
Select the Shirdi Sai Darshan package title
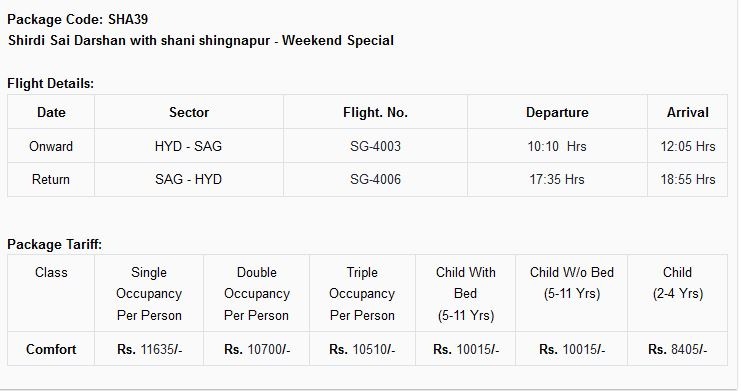tap(201, 40)
